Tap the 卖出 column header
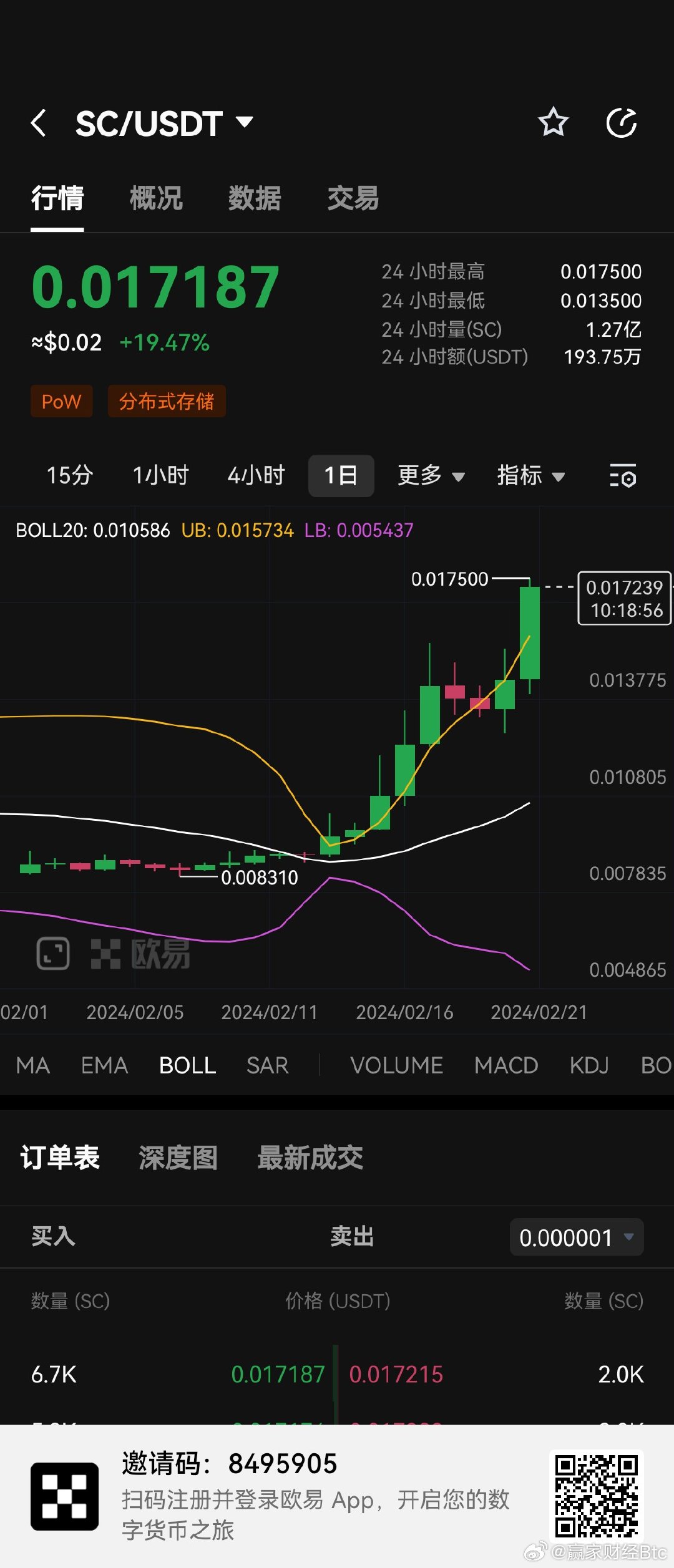The image size is (674, 1568). [x=352, y=1236]
